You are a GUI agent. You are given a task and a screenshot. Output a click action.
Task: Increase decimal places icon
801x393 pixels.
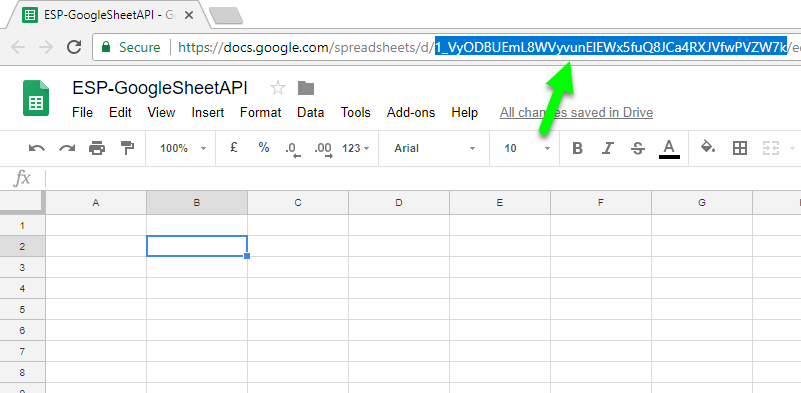[x=324, y=149]
